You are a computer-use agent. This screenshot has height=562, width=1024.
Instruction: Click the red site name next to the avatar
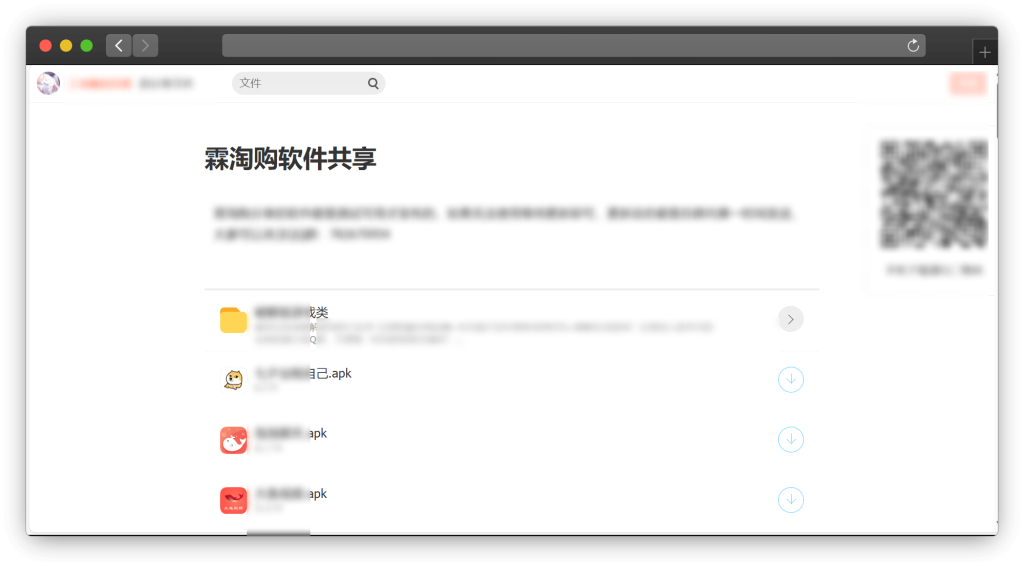coord(101,84)
